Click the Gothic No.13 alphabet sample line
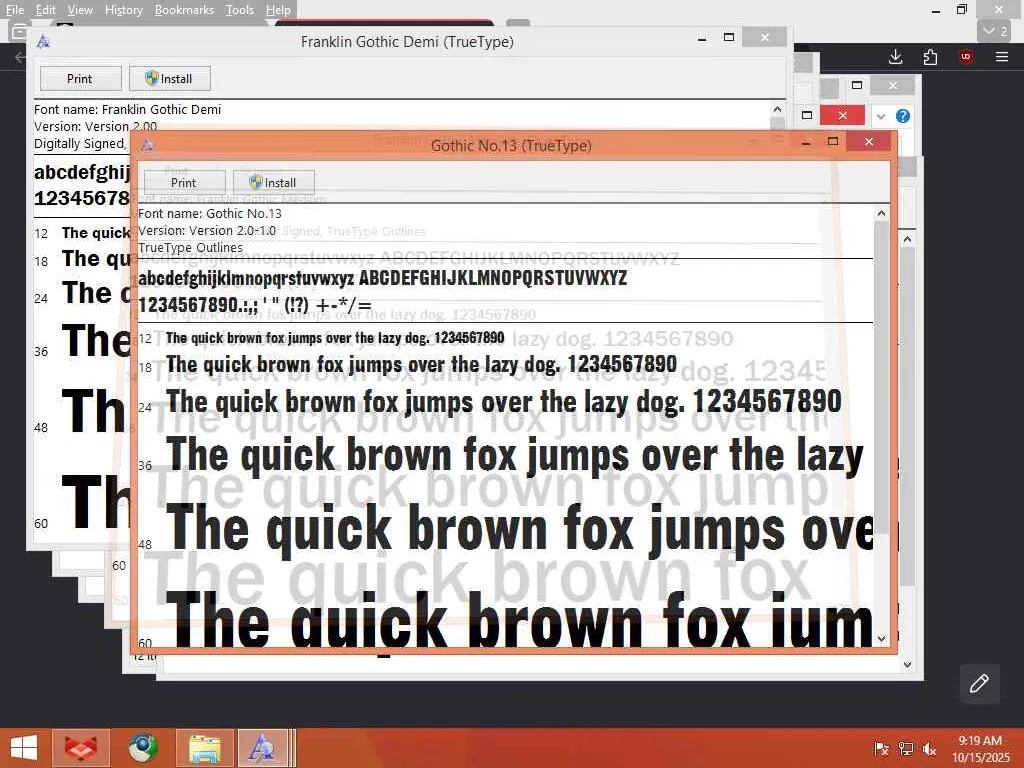Screen dimensions: 1024x768 pos(382,278)
